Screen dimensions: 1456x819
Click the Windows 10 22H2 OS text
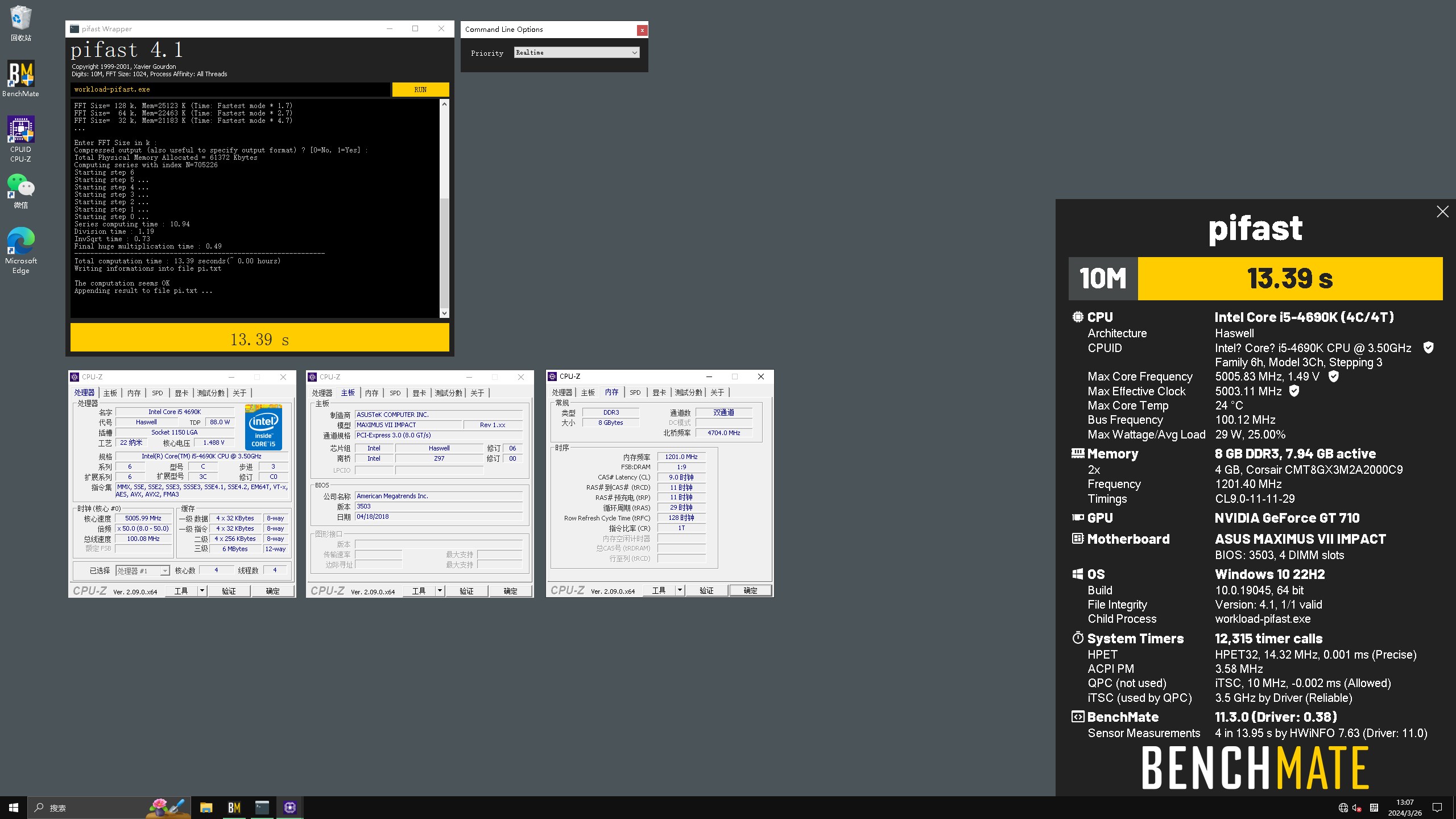point(1270,574)
